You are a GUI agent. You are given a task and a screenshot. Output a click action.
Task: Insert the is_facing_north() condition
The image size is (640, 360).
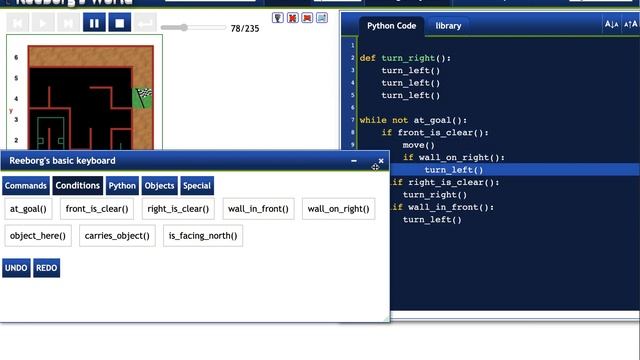[x=203, y=236]
